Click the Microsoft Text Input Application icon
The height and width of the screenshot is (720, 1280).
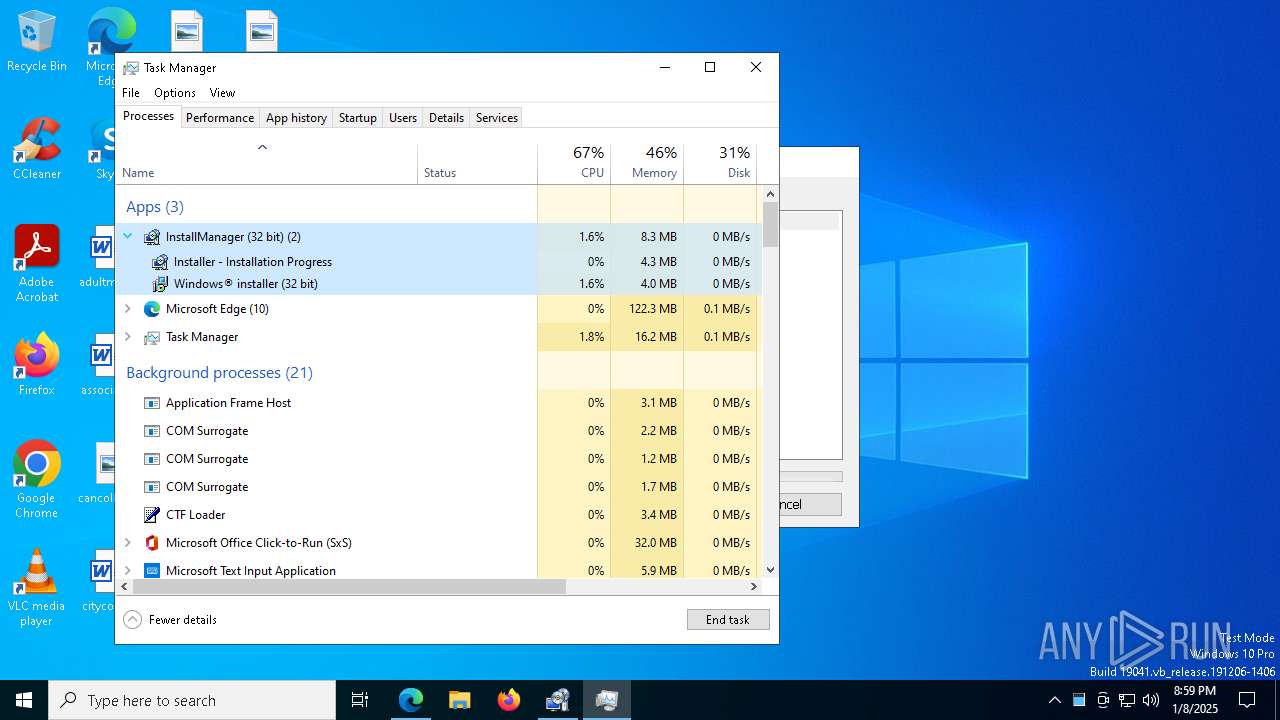pos(152,571)
